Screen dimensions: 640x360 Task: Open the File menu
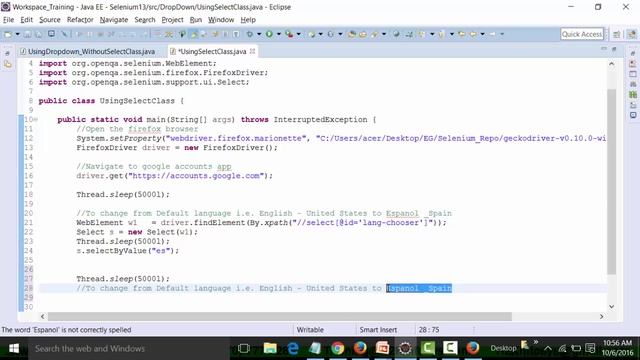tap(8, 20)
